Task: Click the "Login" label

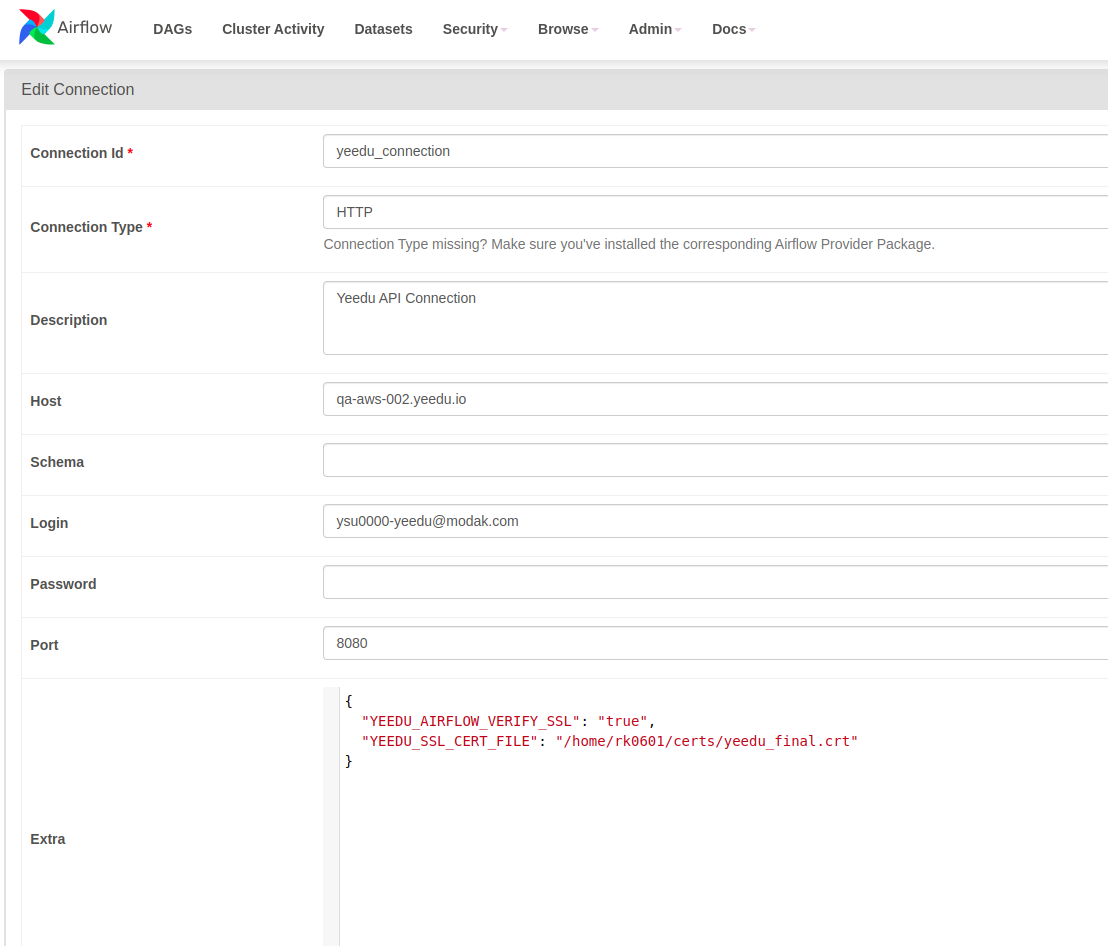Action: point(49,523)
